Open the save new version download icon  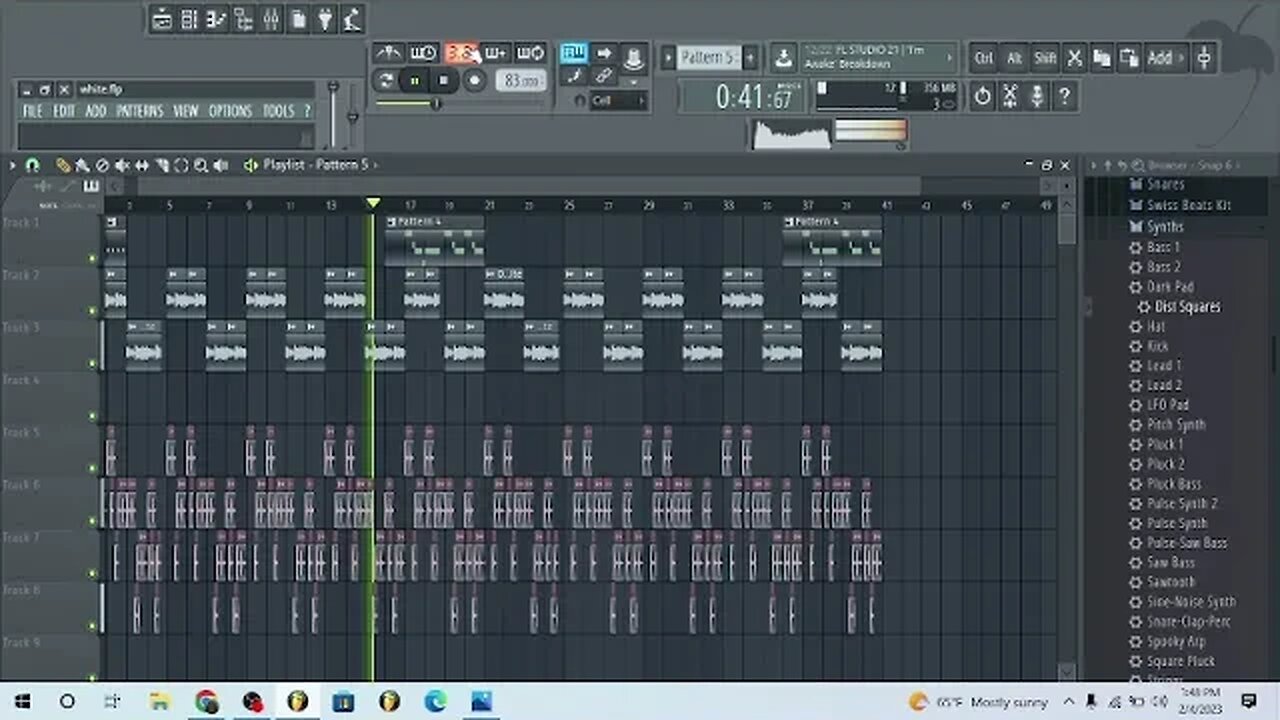point(785,58)
